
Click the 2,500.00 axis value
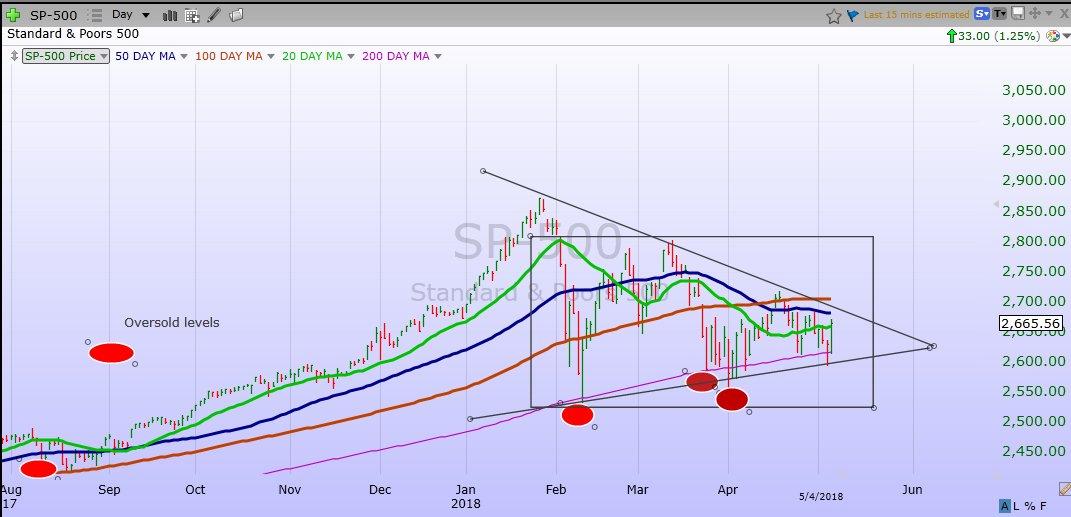click(1033, 421)
